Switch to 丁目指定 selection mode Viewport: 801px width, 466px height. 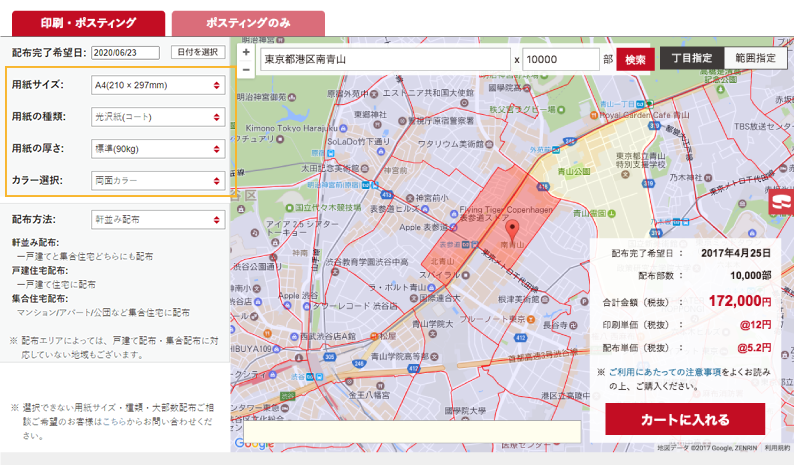click(x=691, y=59)
